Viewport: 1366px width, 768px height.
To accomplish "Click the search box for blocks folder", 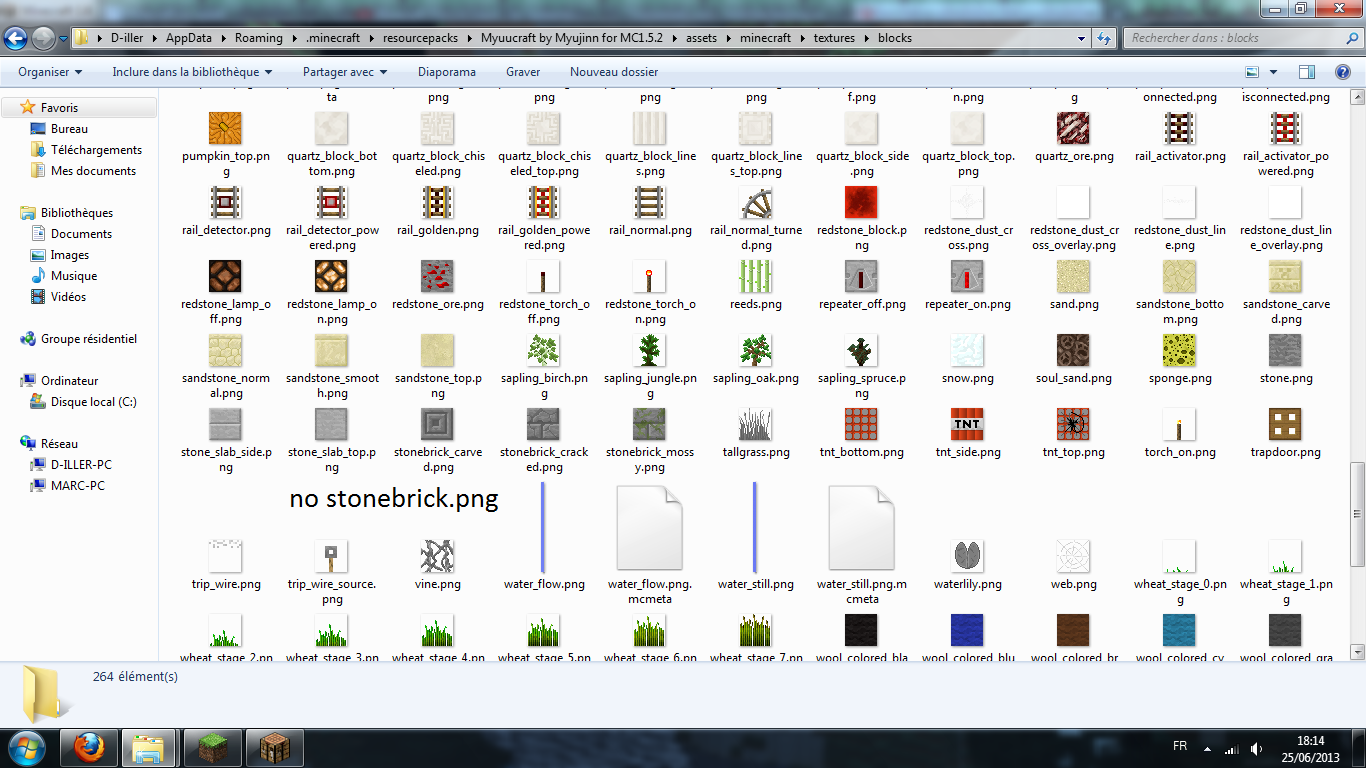I will pyautogui.click(x=1230, y=38).
